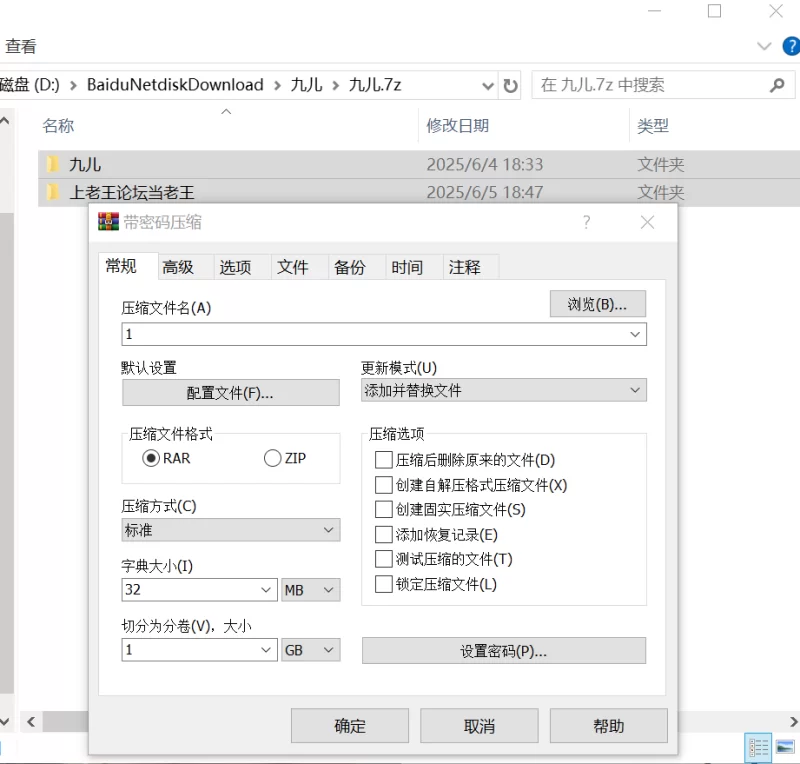Viewport: 800px width, 764px height.
Task: Click horizontal scrollbar left arrow in Explorer
Action: click(x=31, y=722)
